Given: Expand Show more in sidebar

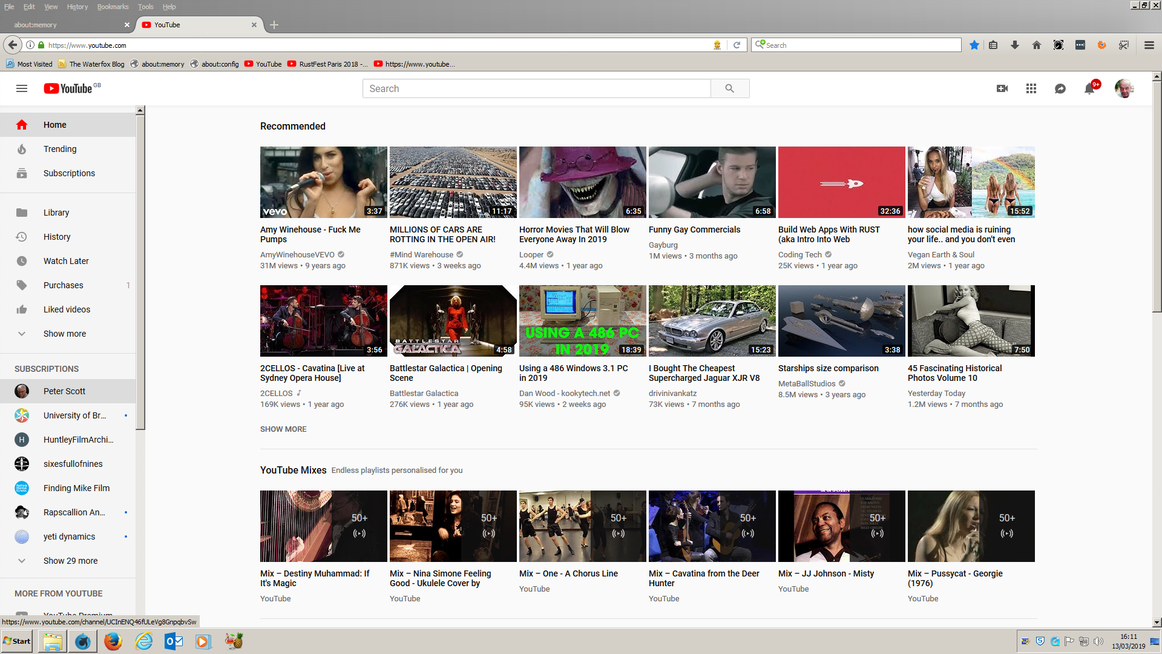Looking at the screenshot, I should pos(68,334).
